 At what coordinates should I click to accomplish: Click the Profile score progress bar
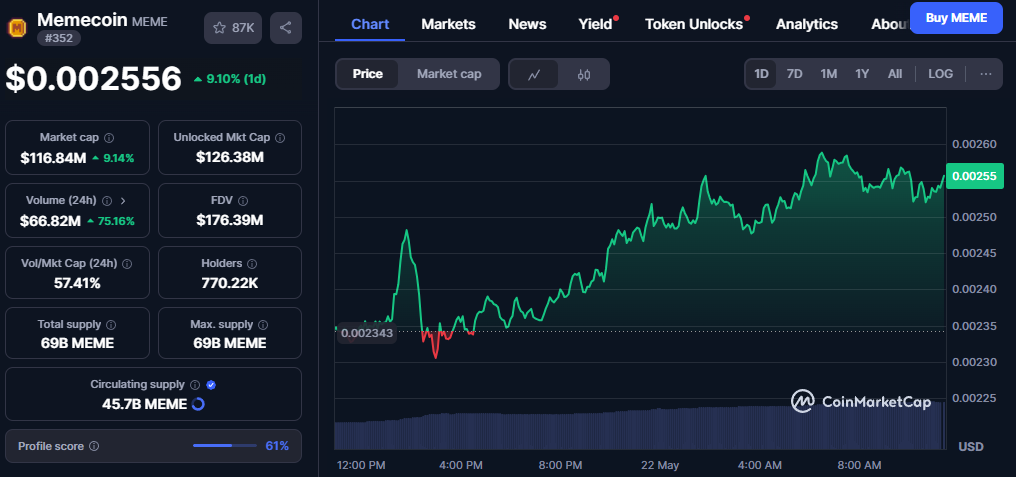225,446
